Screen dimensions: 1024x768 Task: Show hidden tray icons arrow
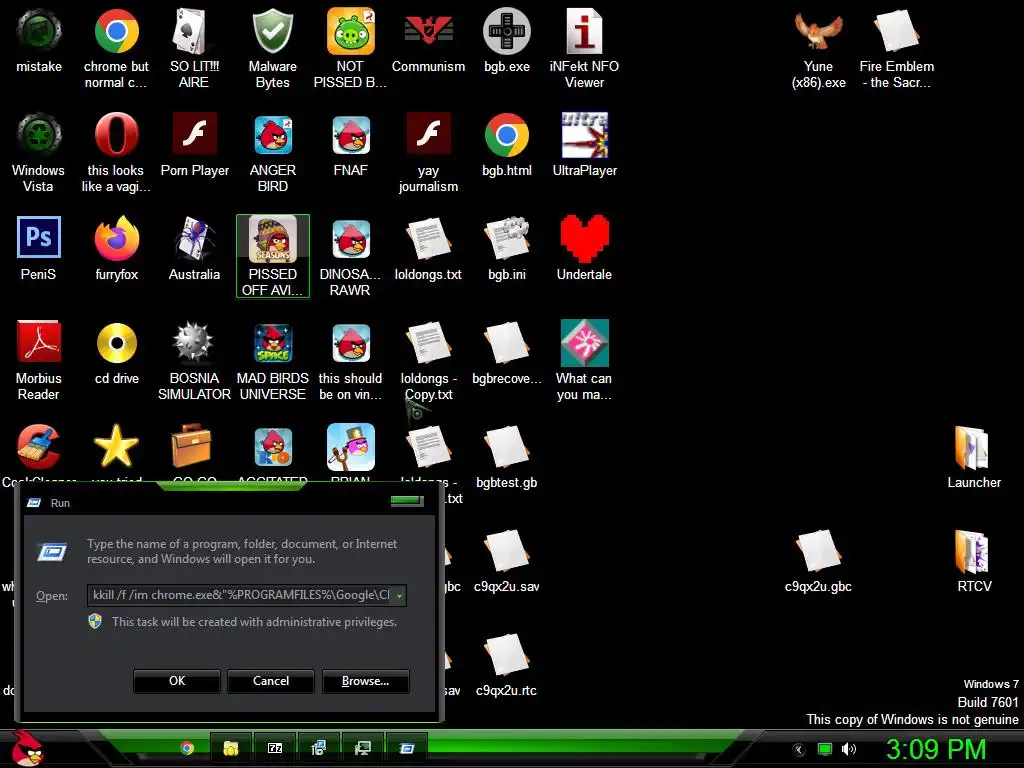point(799,749)
